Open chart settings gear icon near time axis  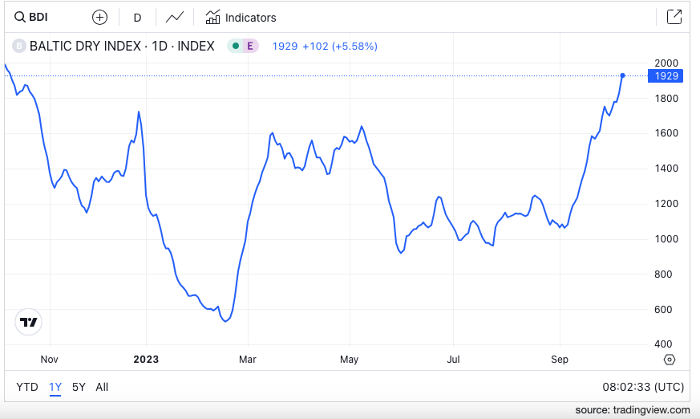(668, 358)
